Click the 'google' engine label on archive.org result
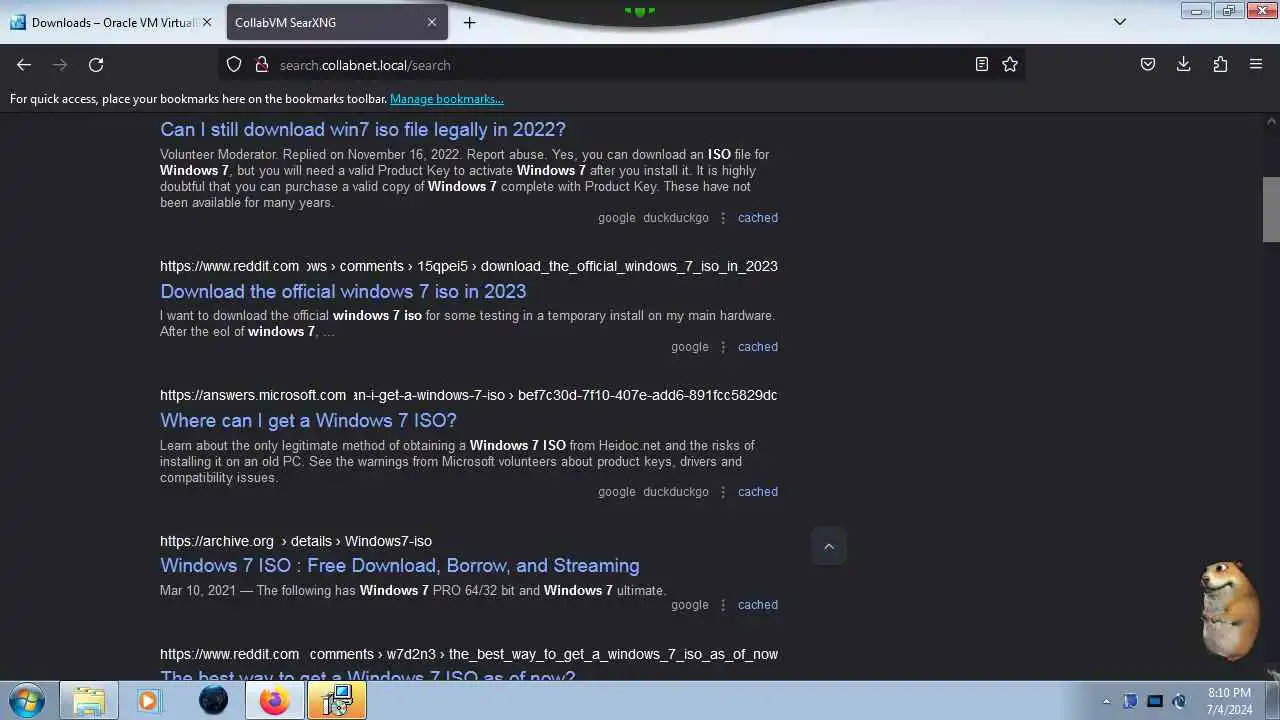The image size is (1280, 720). [690, 605]
